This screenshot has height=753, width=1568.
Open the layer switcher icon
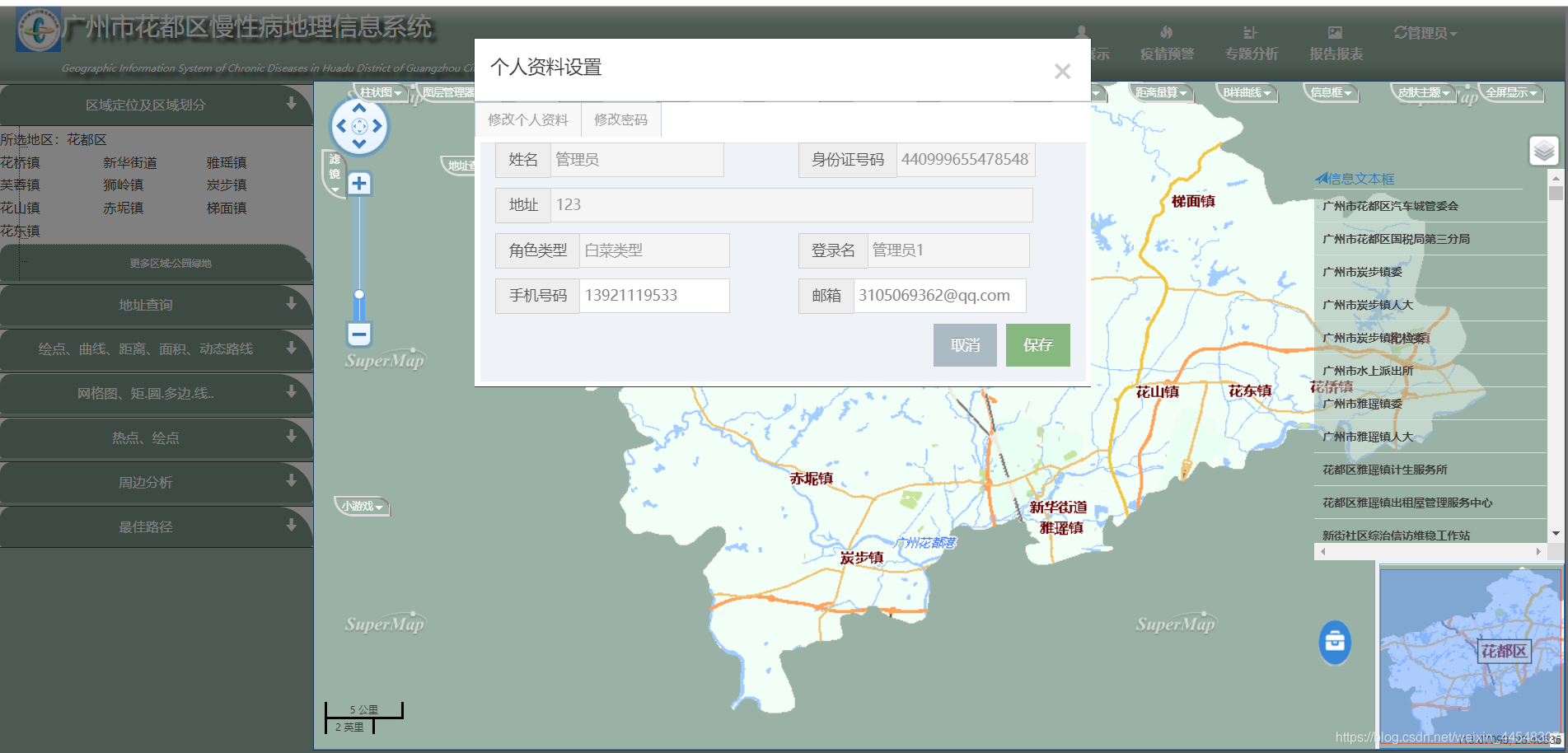pos(1544,151)
